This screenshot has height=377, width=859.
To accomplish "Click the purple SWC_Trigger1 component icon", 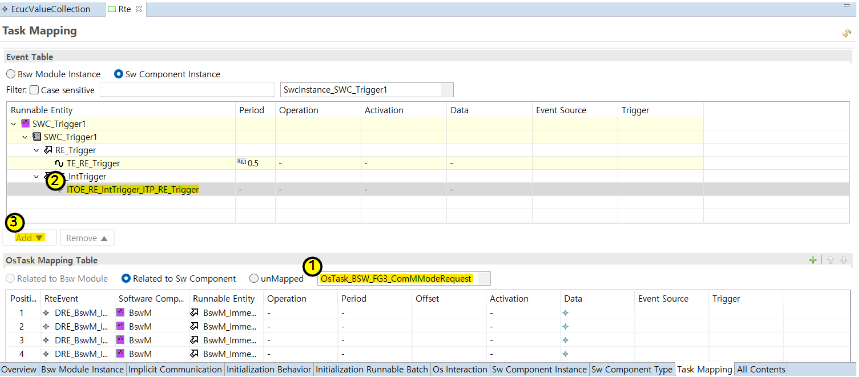I will click(25, 123).
